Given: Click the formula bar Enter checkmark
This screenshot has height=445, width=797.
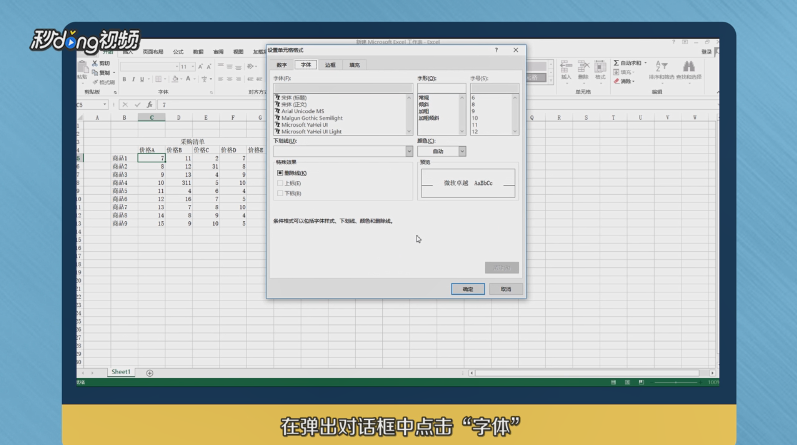Looking at the screenshot, I should coord(137,105).
